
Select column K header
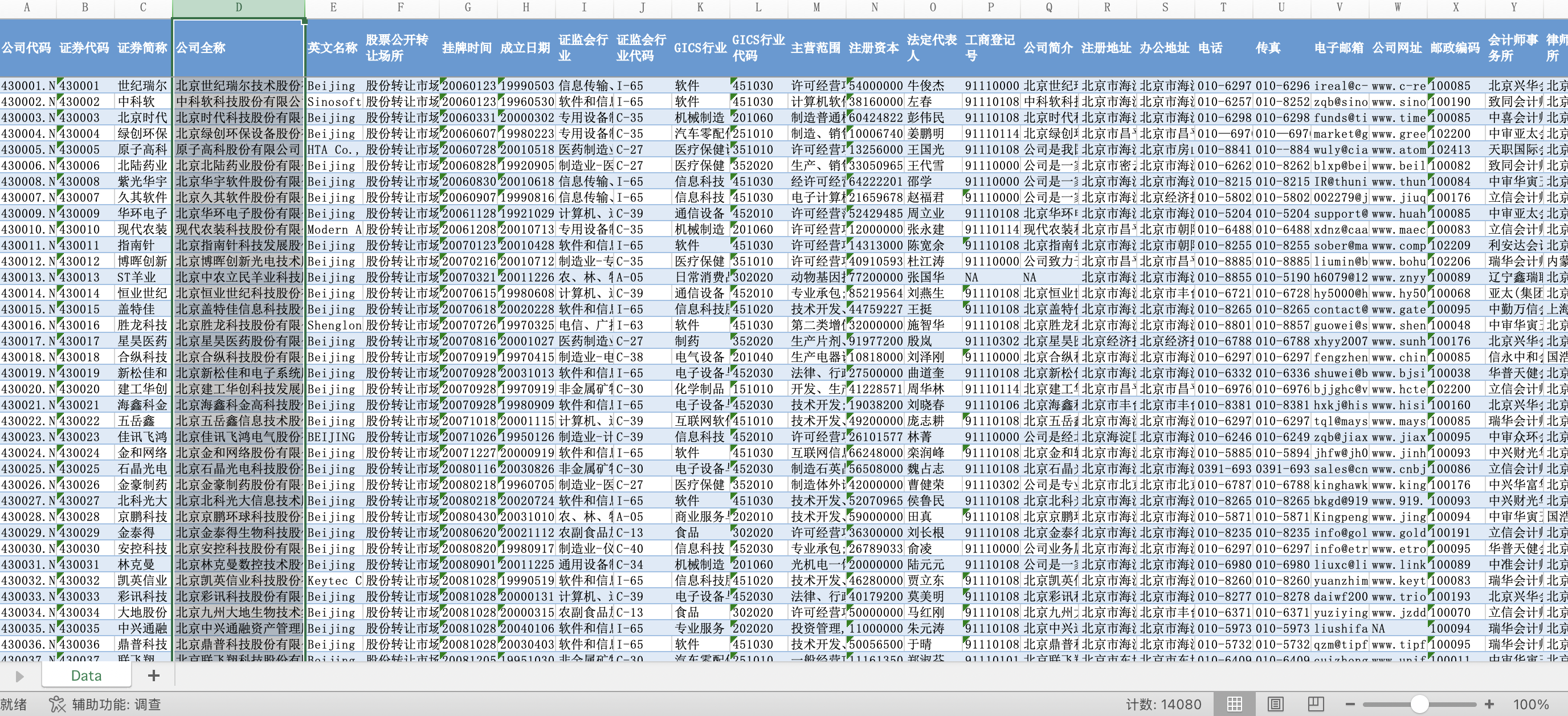(x=700, y=7)
